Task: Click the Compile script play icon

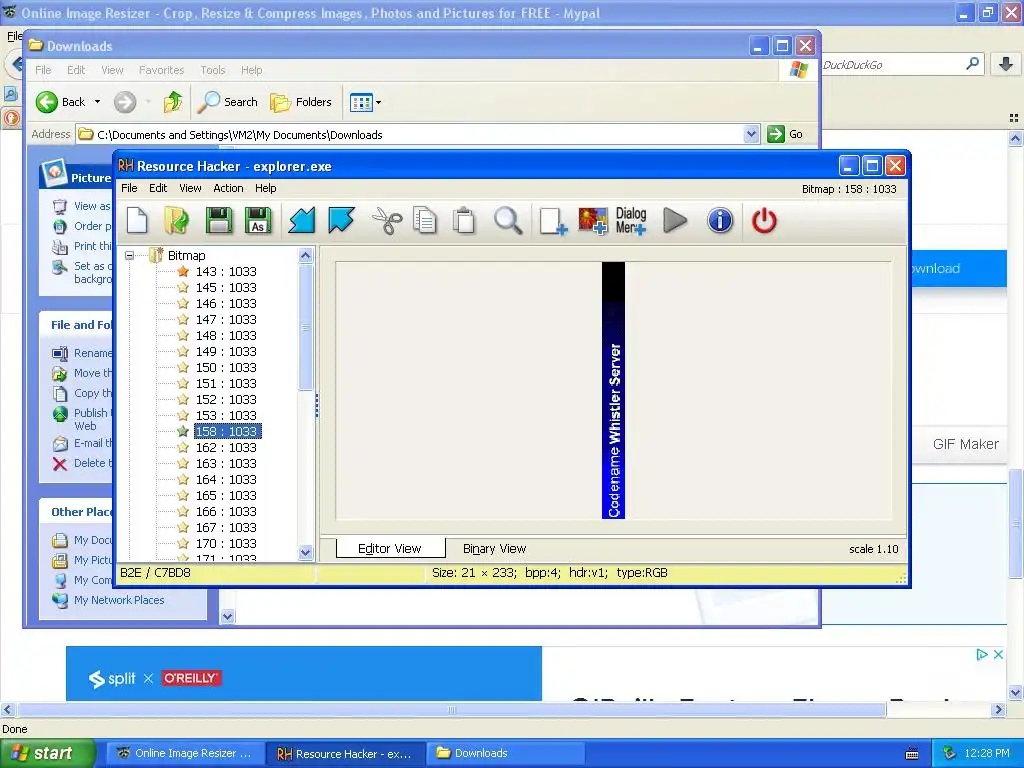Action: [675, 220]
